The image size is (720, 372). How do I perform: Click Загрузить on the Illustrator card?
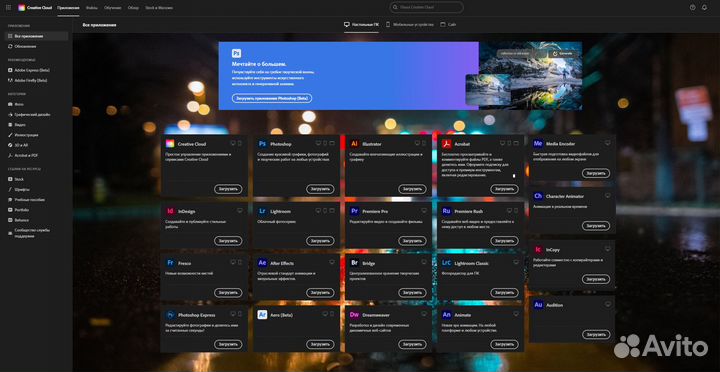(x=412, y=189)
